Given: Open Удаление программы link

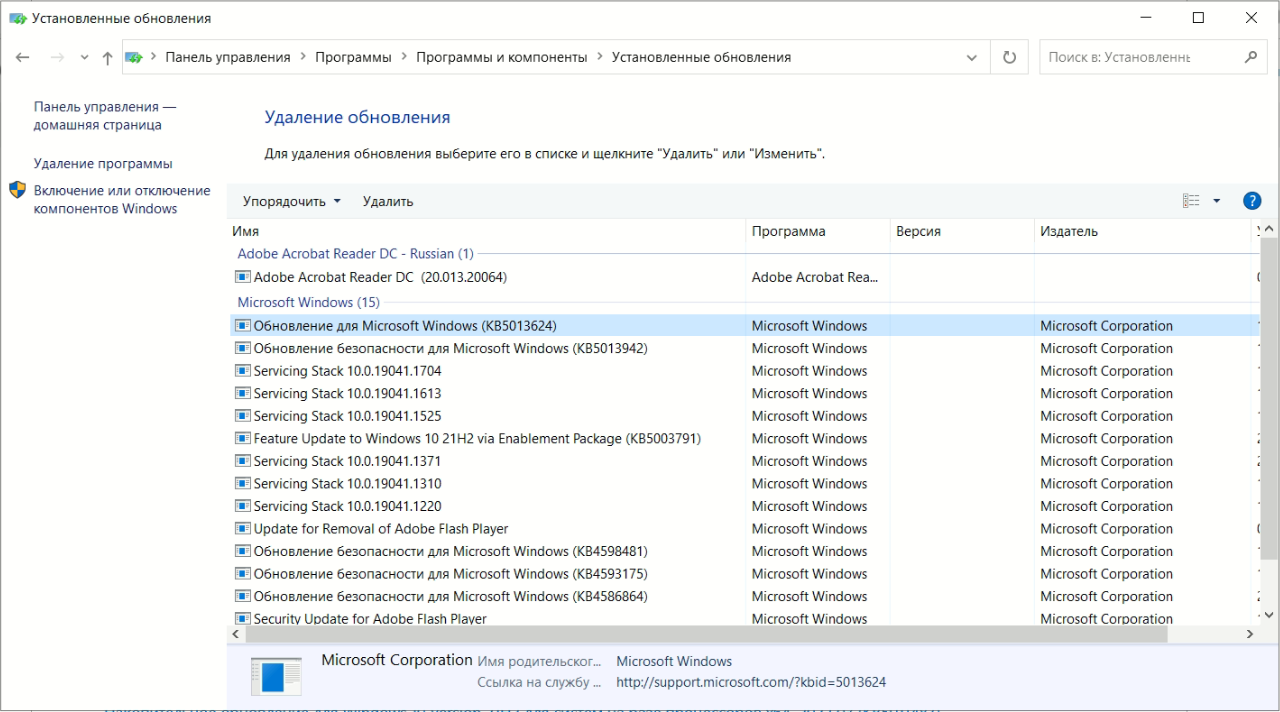Looking at the screenshot, I should [x=103, y=163].
